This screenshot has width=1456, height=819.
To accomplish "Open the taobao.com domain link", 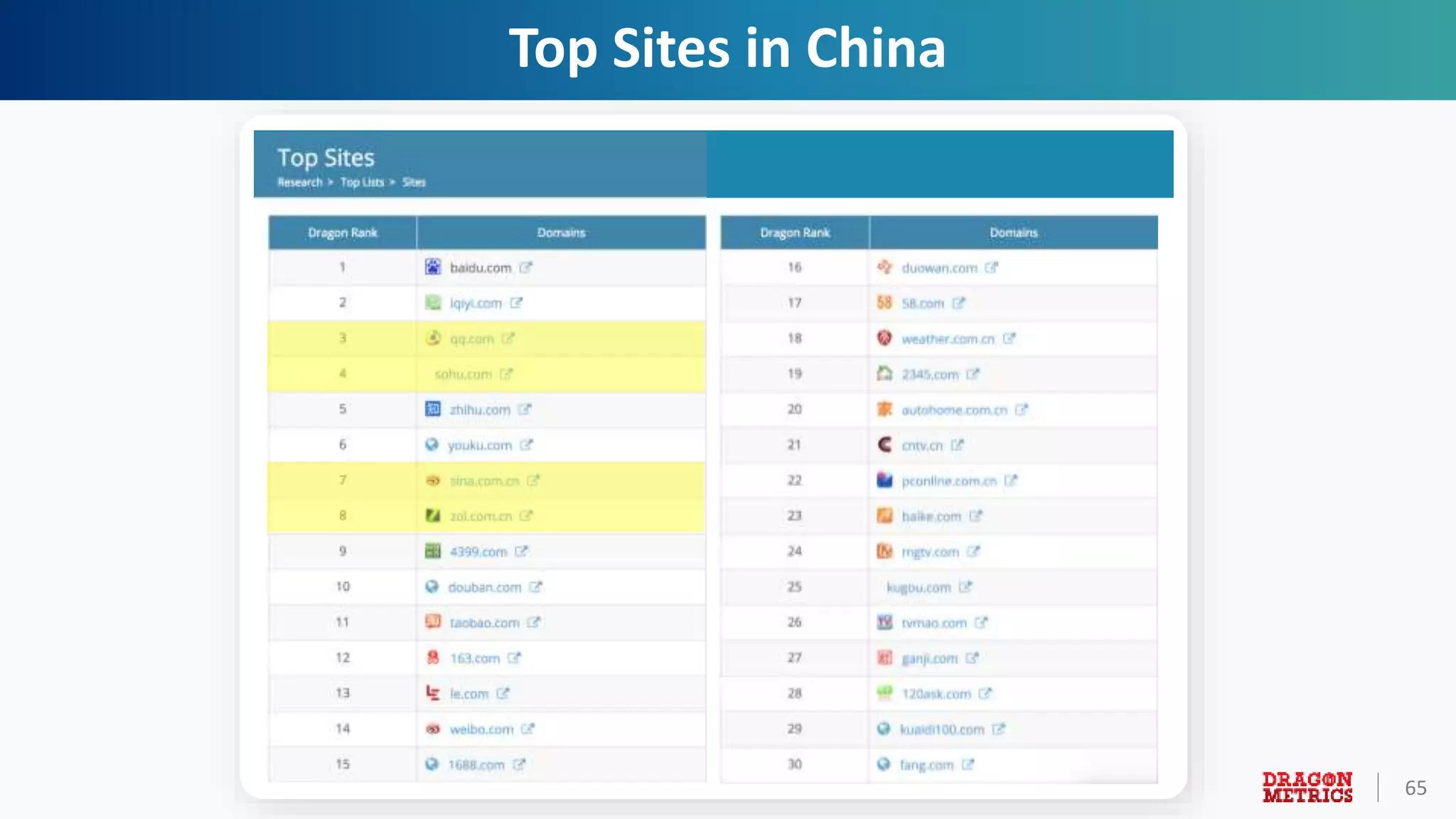I will [x=484, y=623].
